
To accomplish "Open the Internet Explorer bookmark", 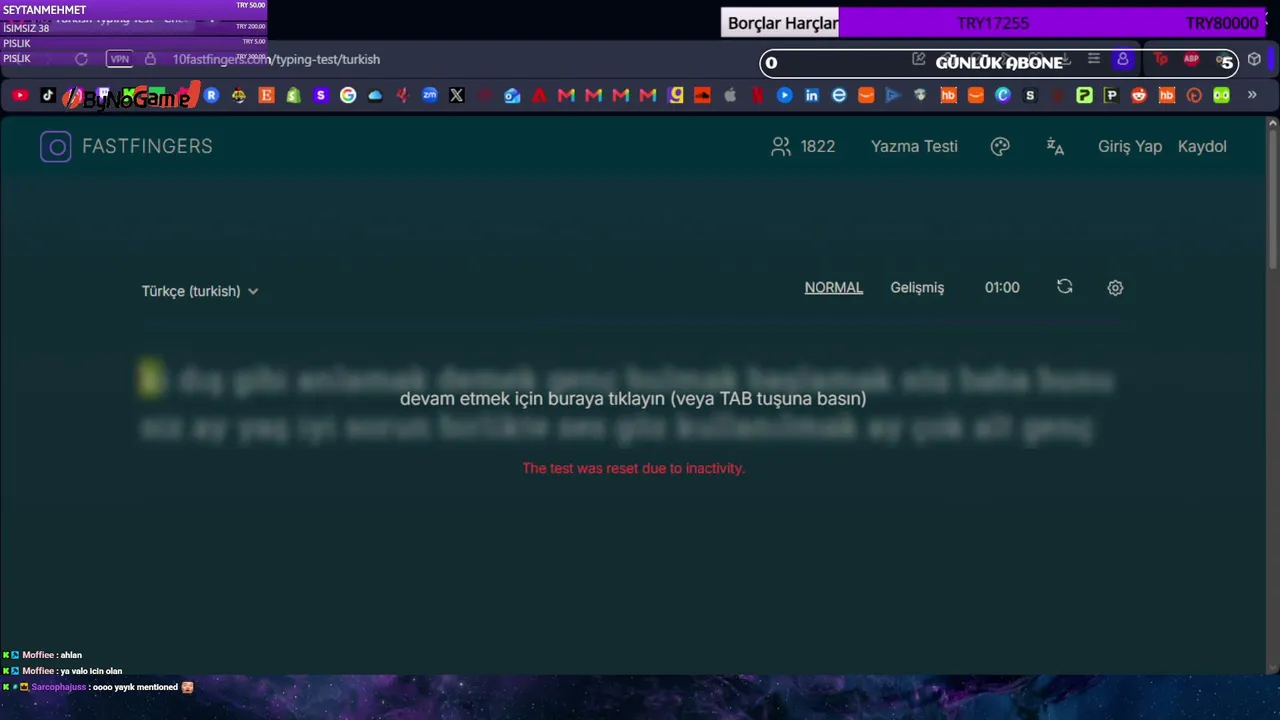I will coord(839,96).
